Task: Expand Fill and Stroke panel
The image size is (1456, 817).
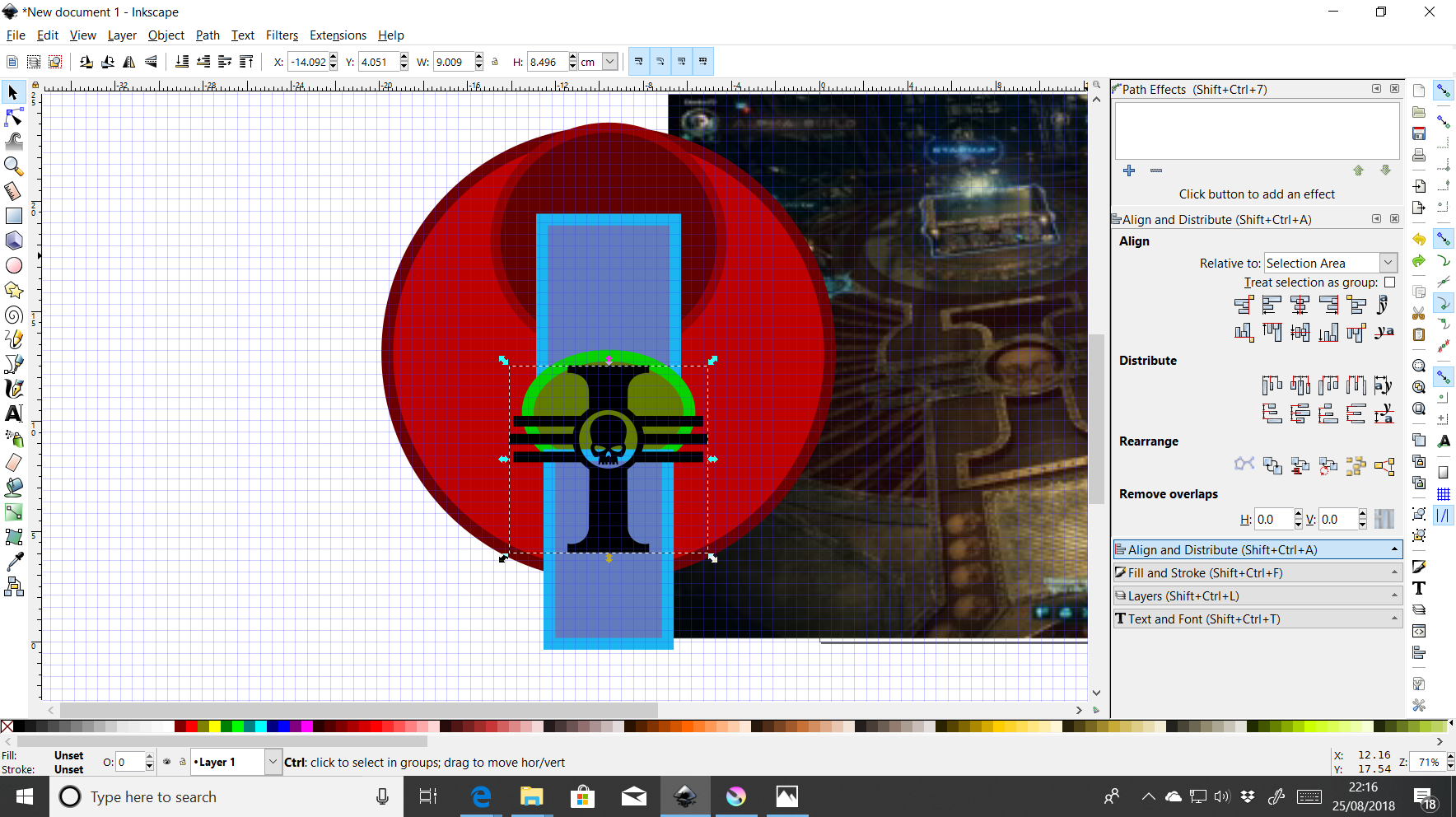Action: pyautogui.click(x=1258, y=572)
